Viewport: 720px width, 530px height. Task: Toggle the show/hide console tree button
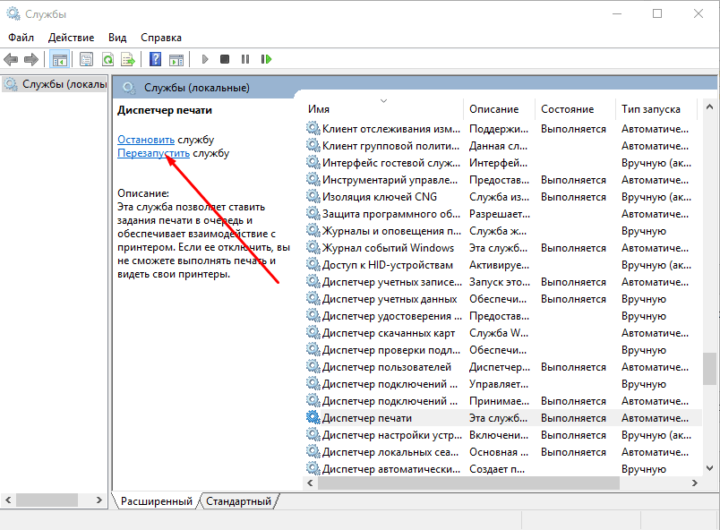point(60,60)
